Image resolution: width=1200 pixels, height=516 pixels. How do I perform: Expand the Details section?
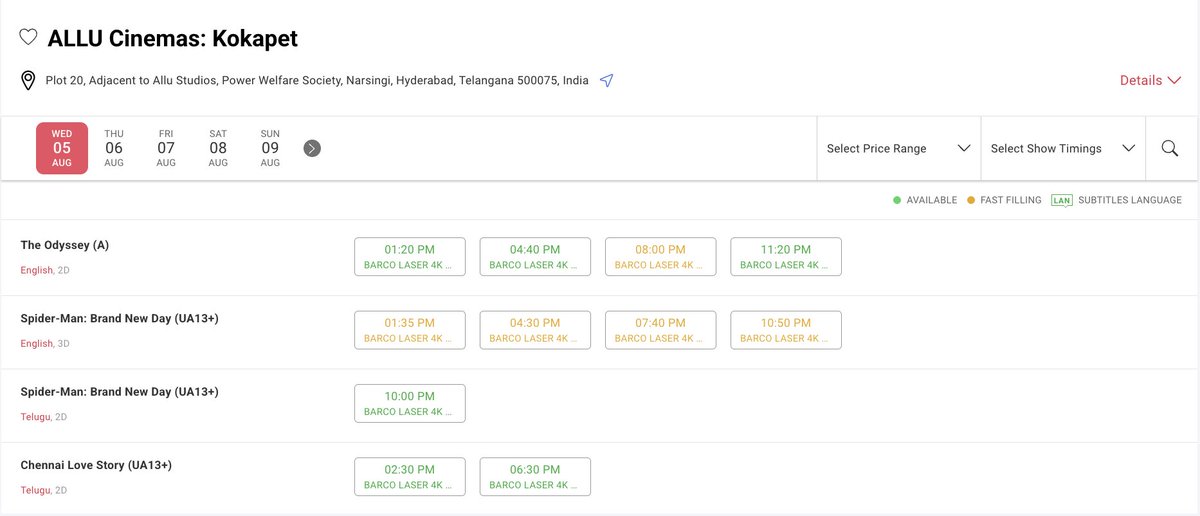(1150, 80)
